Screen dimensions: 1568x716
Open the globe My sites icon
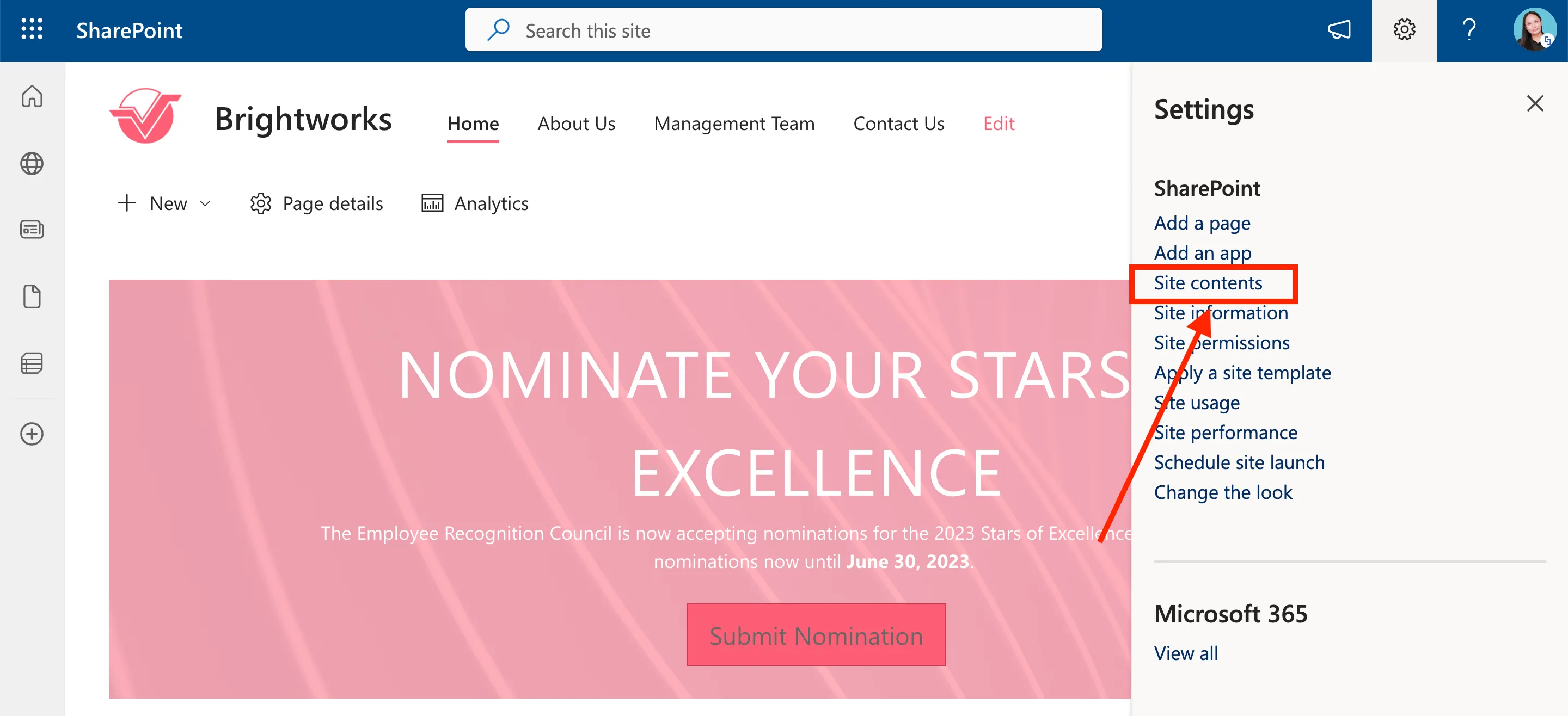[32, 163]
